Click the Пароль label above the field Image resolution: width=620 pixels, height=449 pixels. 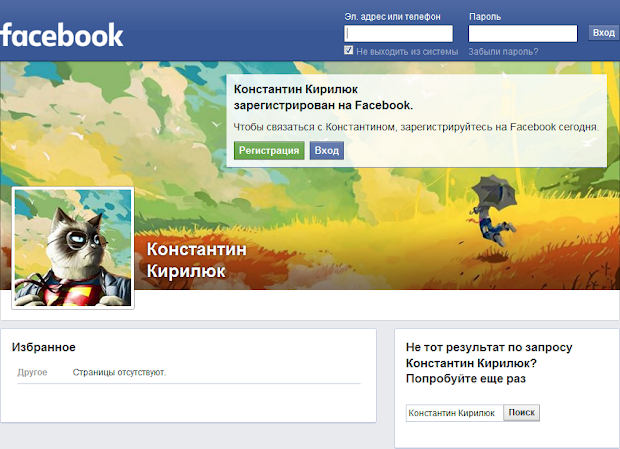[x=485, y=17]
